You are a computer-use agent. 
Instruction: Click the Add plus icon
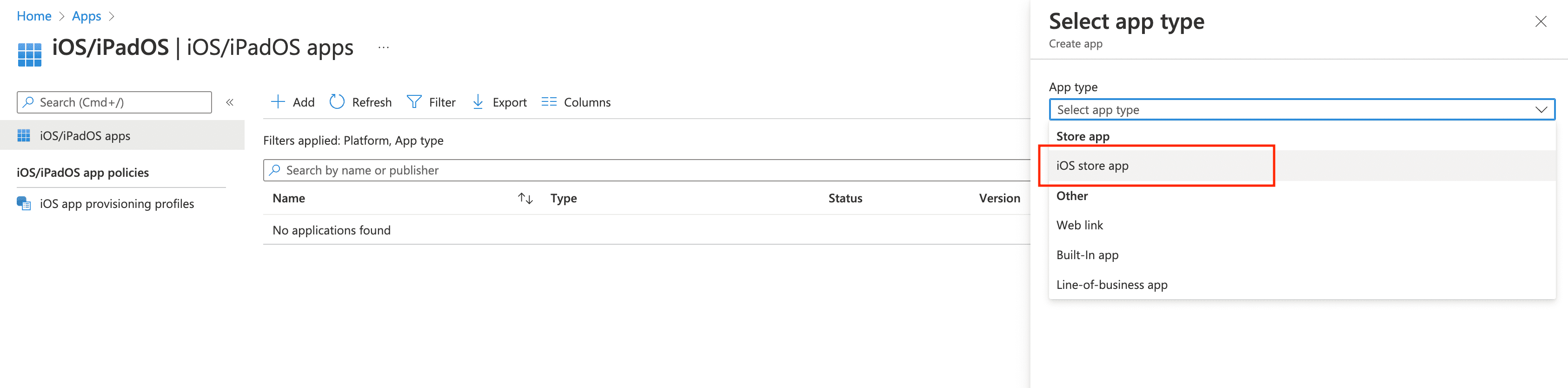click(278, 102)
